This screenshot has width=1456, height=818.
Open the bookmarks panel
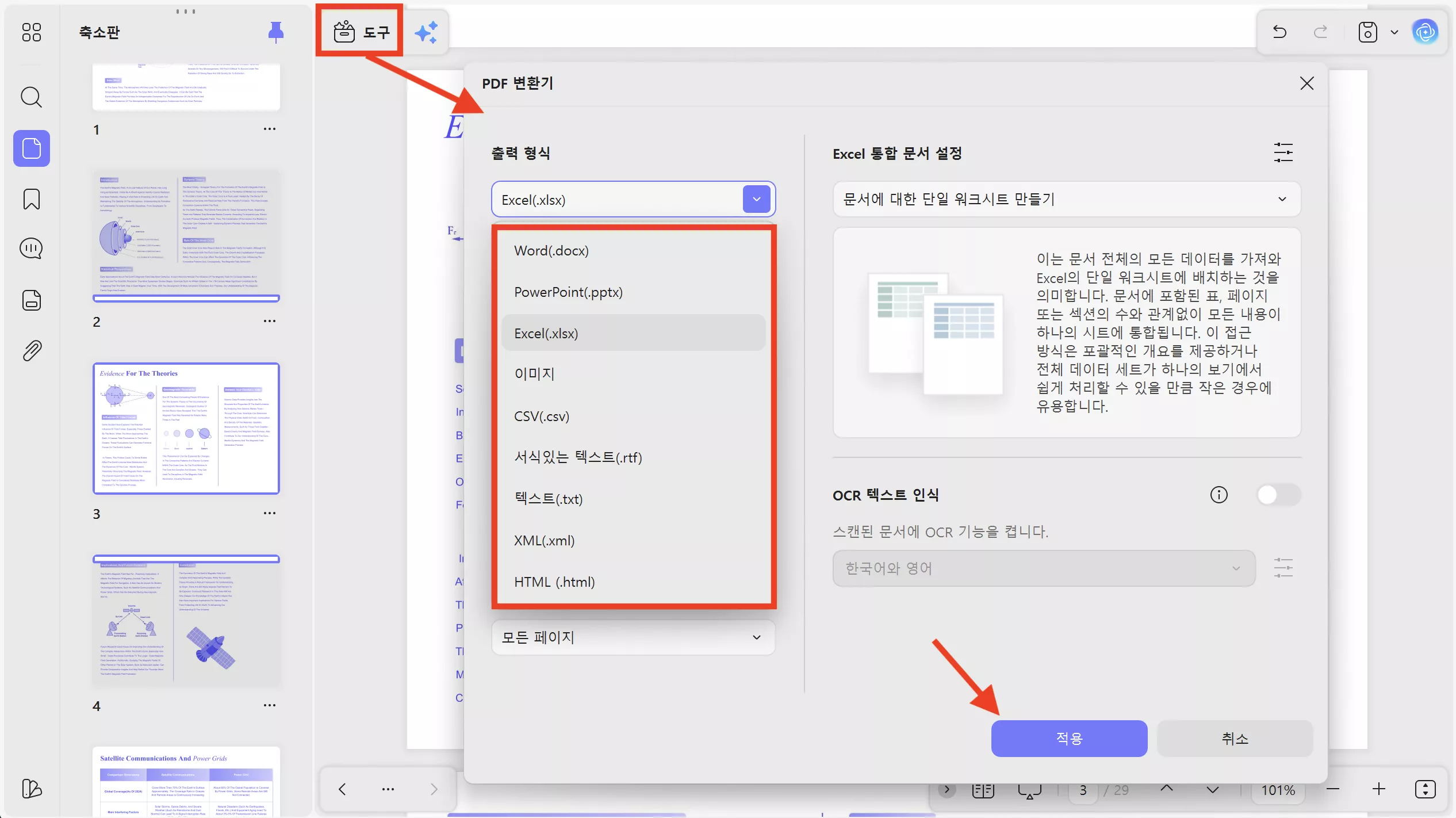(31, 198)
